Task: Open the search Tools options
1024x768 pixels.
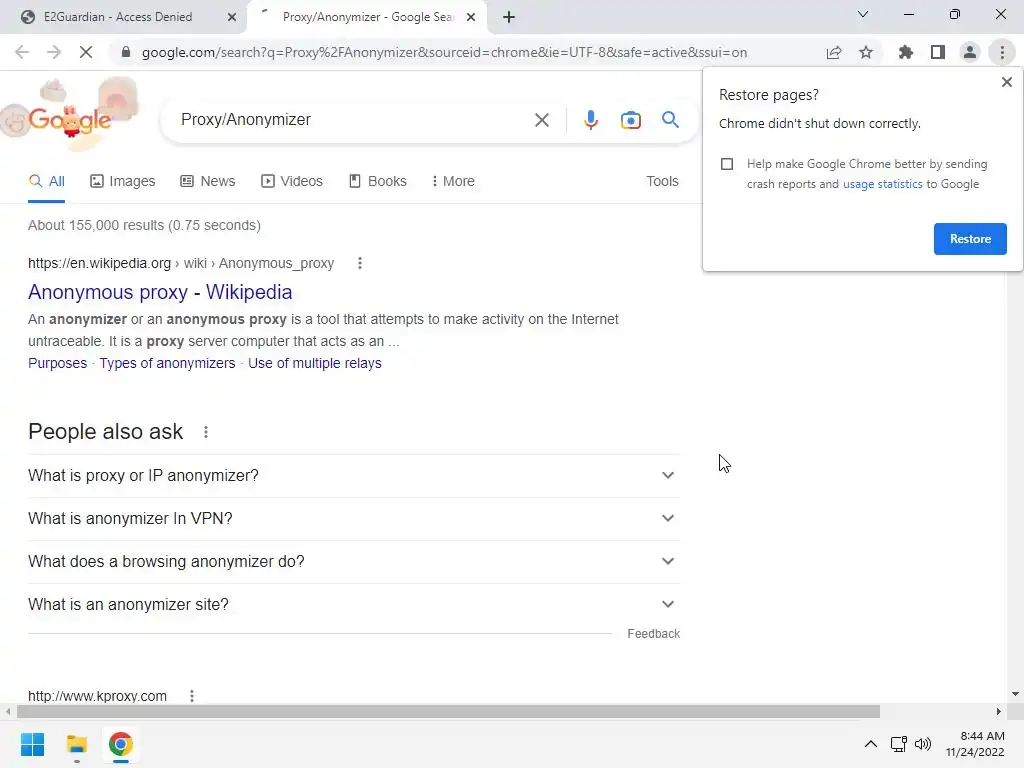Action: [x=662, y=181]
